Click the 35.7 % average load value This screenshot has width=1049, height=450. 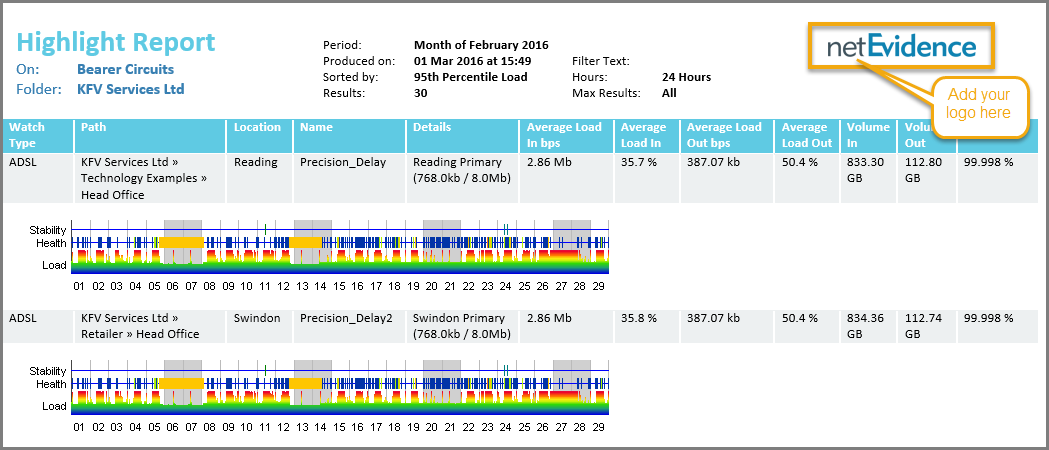click(638, 162)
